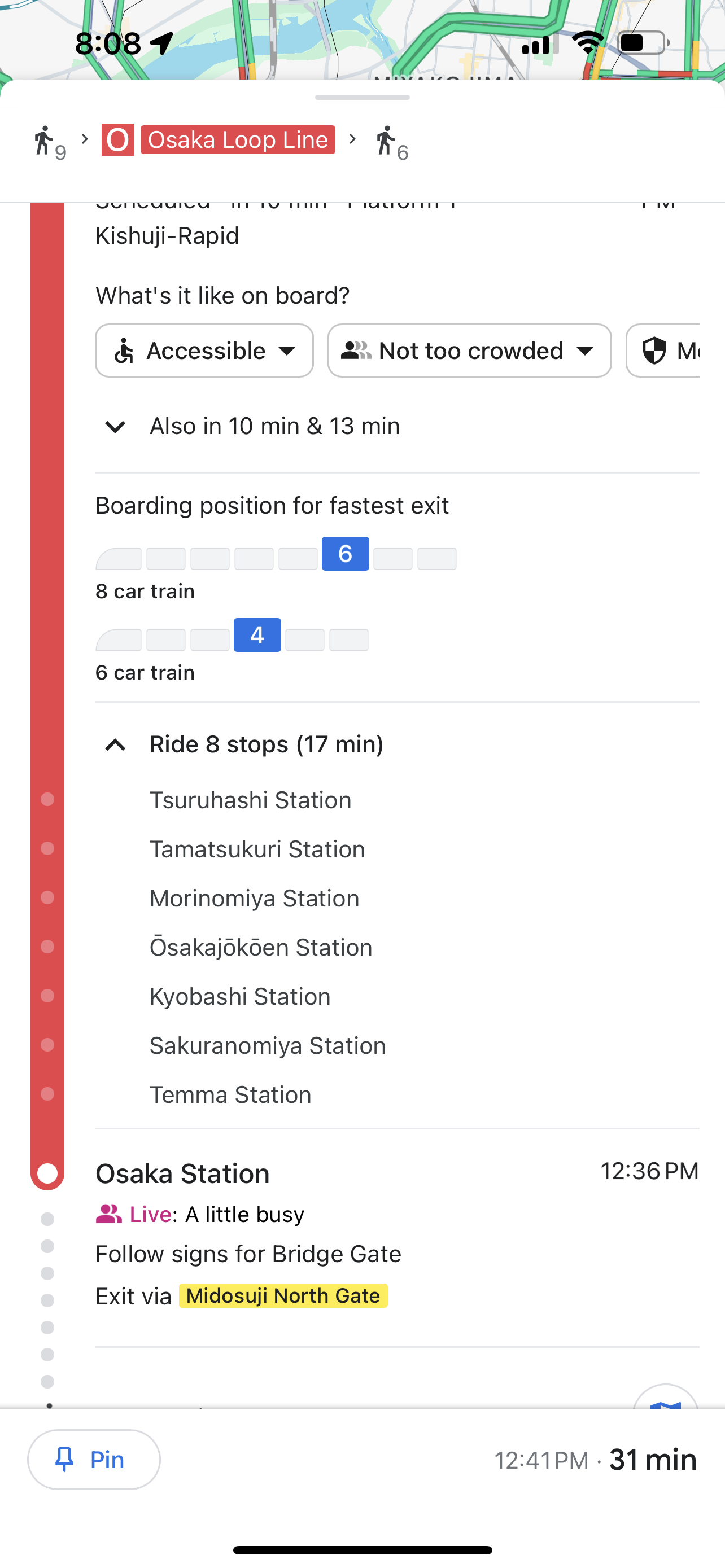Image resolution: width=725 pixels, height=1568 pixels.
Task: Tap the last walking icon with 6
Action: point(385,141)
